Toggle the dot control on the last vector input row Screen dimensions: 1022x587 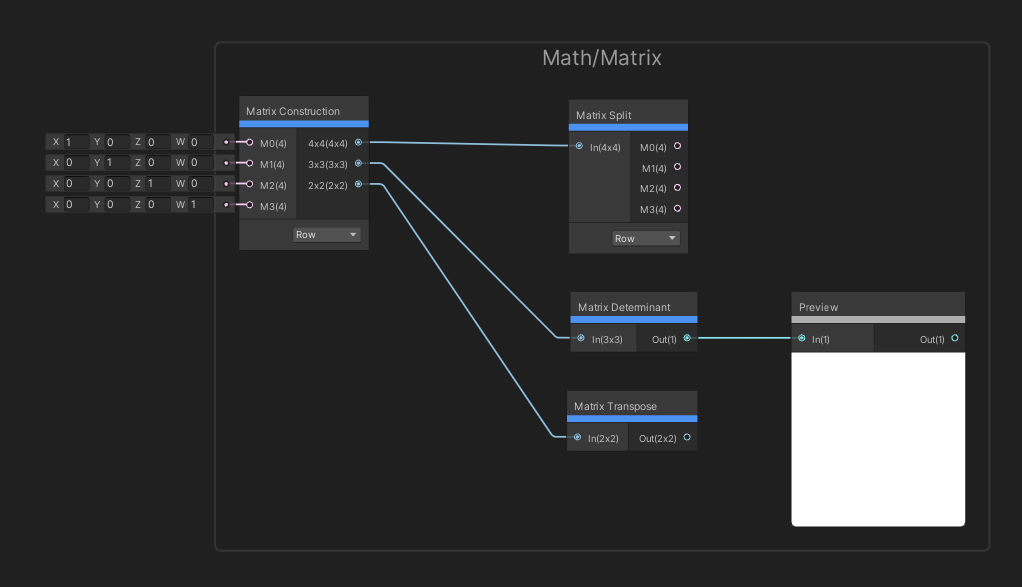pos(227,204)
